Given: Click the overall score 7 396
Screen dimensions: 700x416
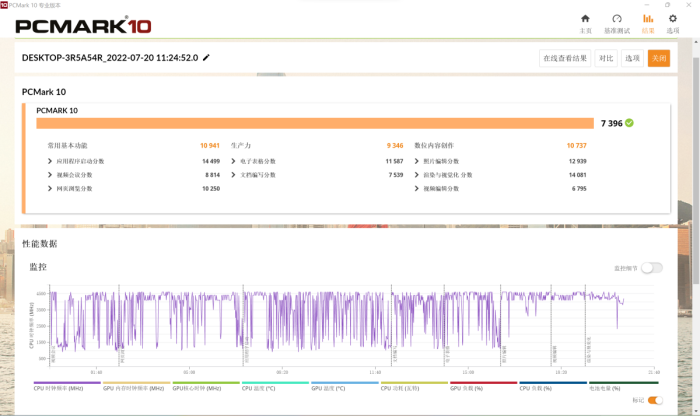Looking at the screenshot, I should pos(611,124).
